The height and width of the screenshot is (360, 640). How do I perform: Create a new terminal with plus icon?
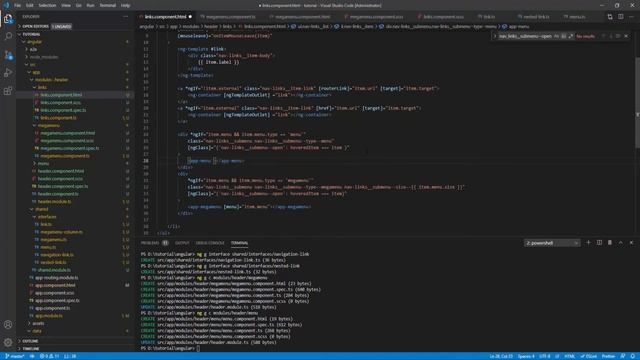588,243
